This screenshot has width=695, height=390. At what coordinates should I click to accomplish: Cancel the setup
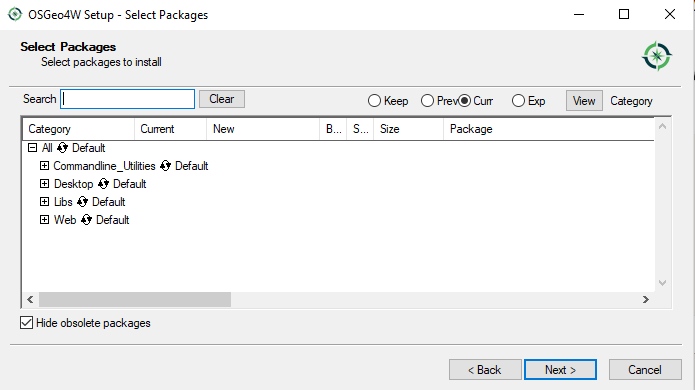pyautogui.click(x=645, y=370)
